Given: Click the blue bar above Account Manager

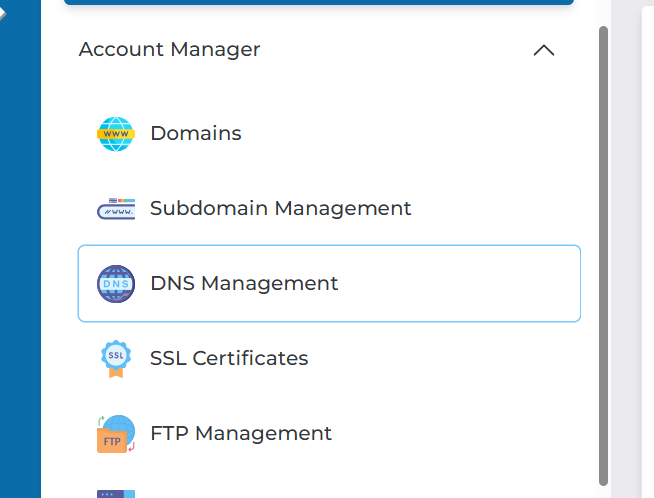Looking at the screenshot, I should 318,3.
